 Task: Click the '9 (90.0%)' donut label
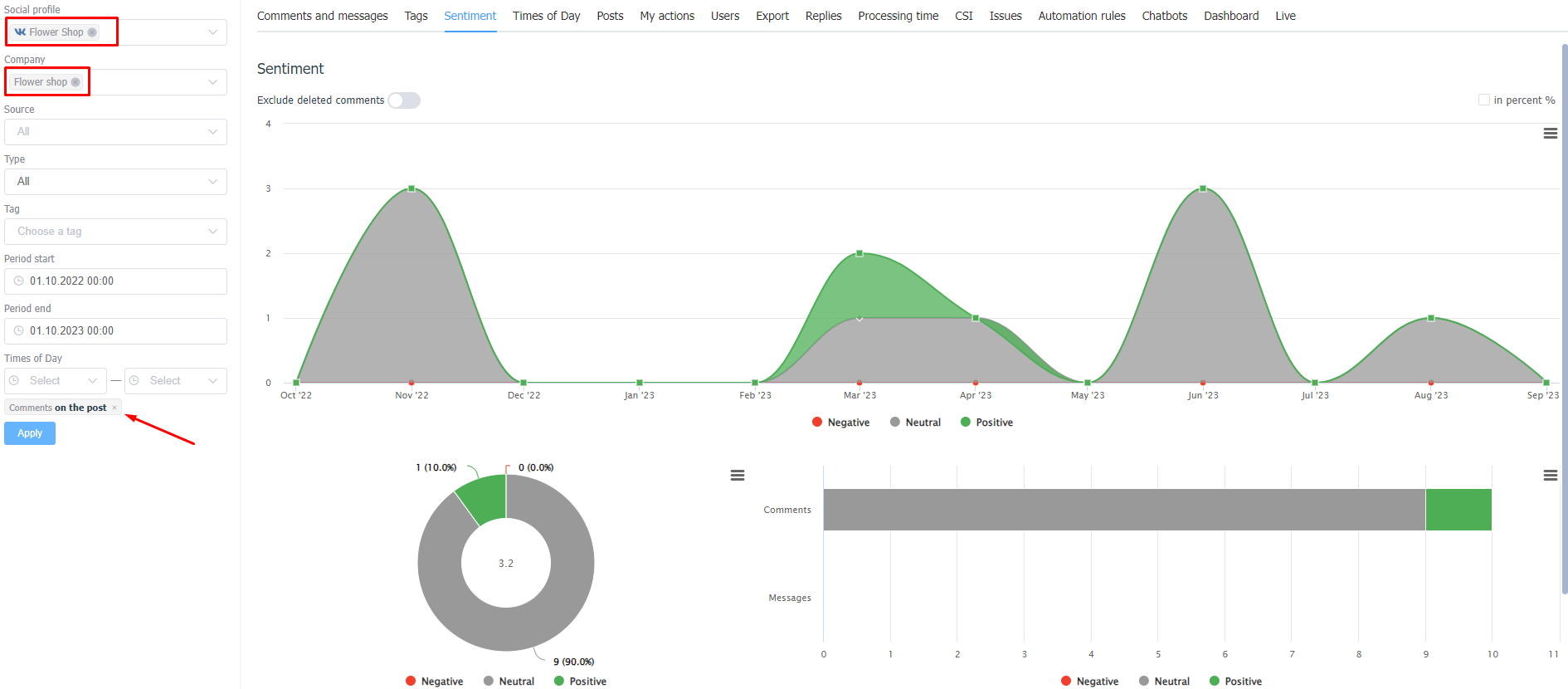573,662
